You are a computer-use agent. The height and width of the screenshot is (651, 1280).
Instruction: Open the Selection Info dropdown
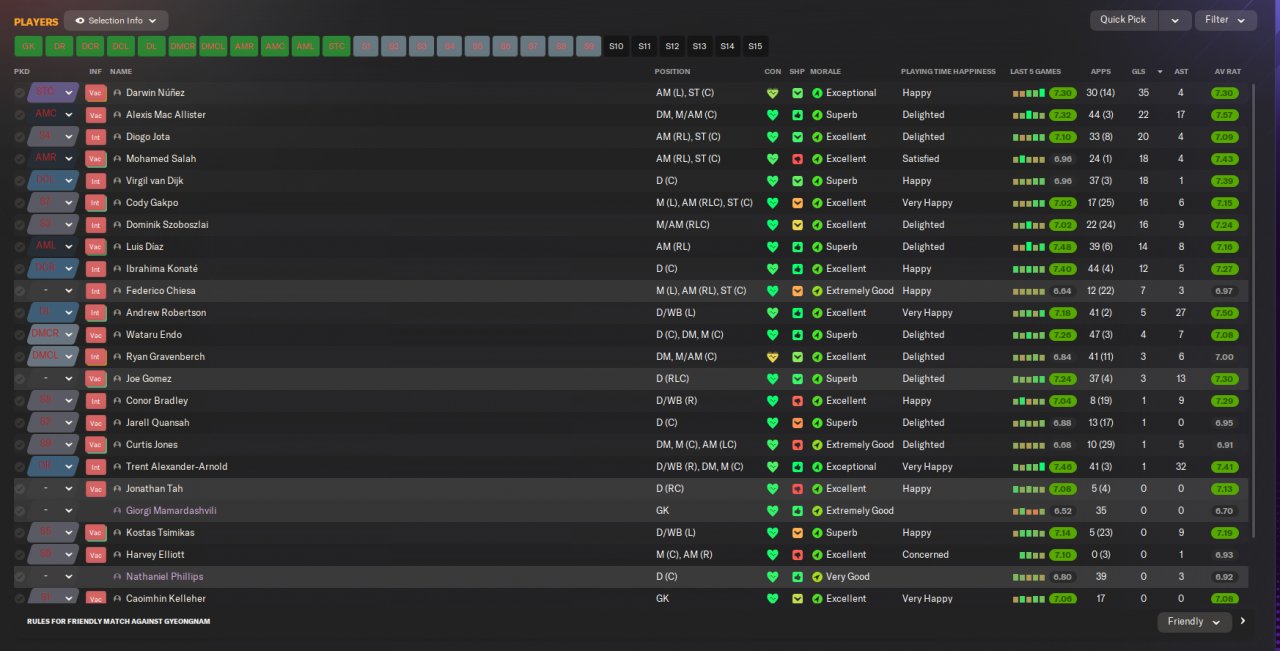[116, 20]
